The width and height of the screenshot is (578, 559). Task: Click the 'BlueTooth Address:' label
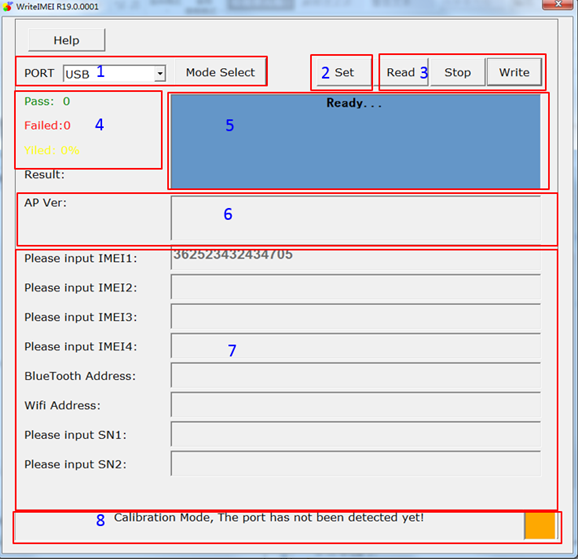coord(80,376)
